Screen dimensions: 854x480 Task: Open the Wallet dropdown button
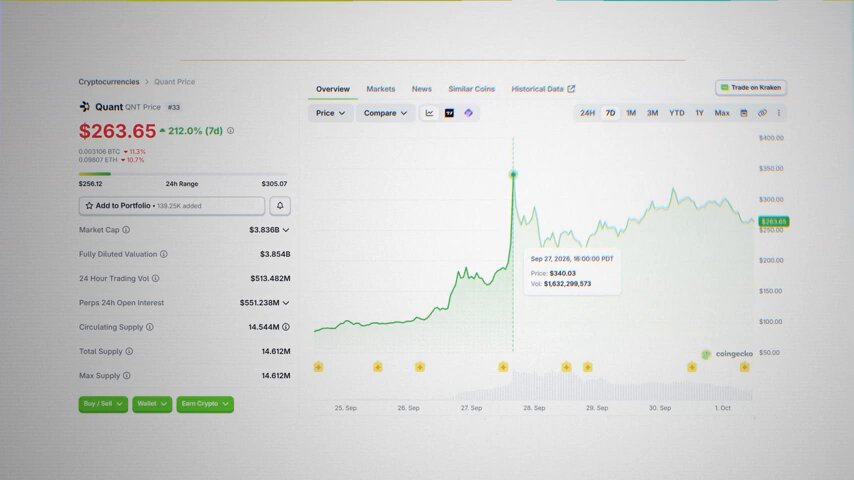(x=152, y=404)
